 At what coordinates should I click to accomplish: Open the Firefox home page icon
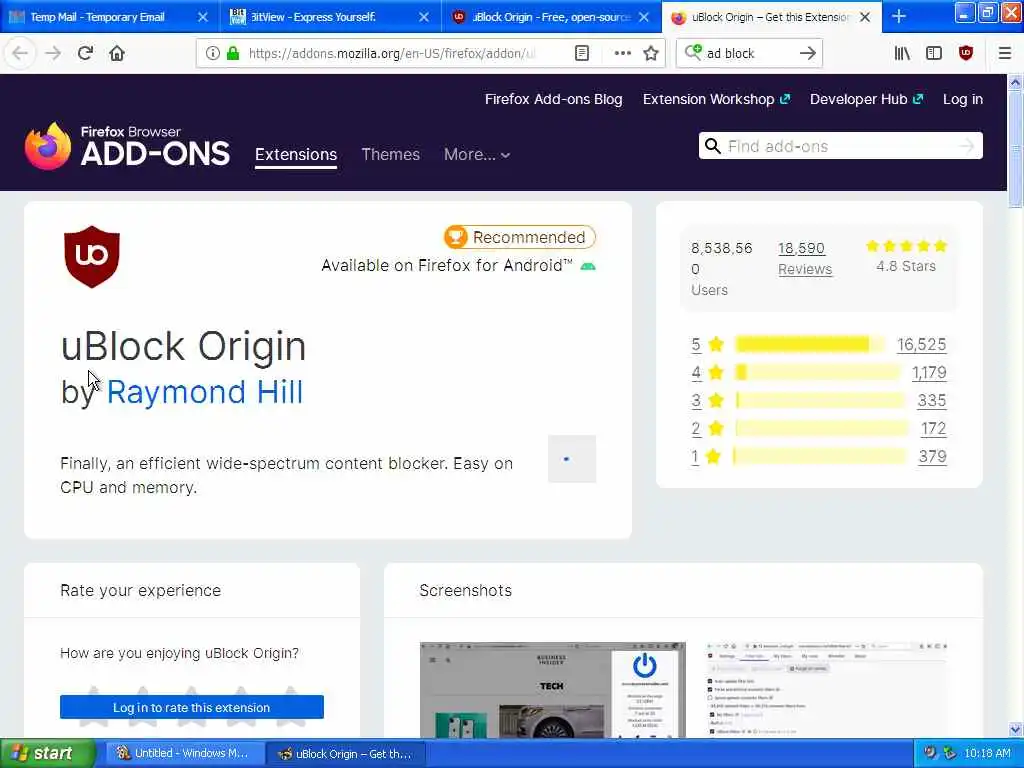tap(117, 53)
